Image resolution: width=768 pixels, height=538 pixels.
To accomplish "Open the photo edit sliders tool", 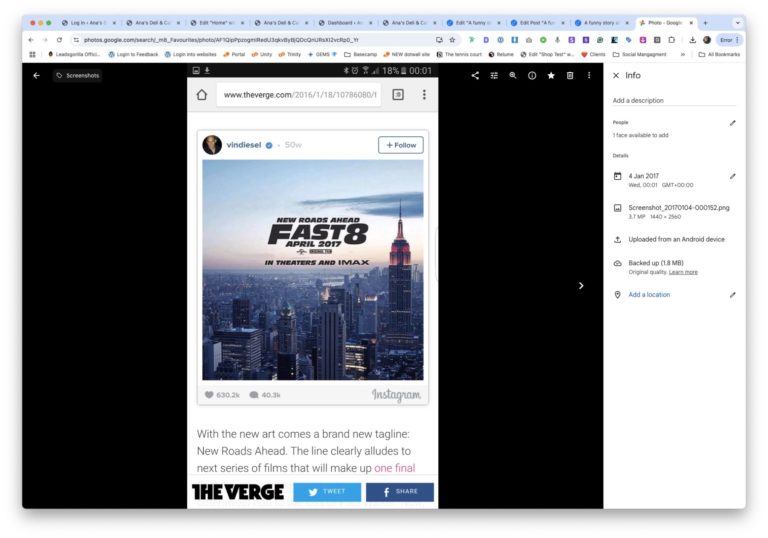I will [x=494, y=75].
